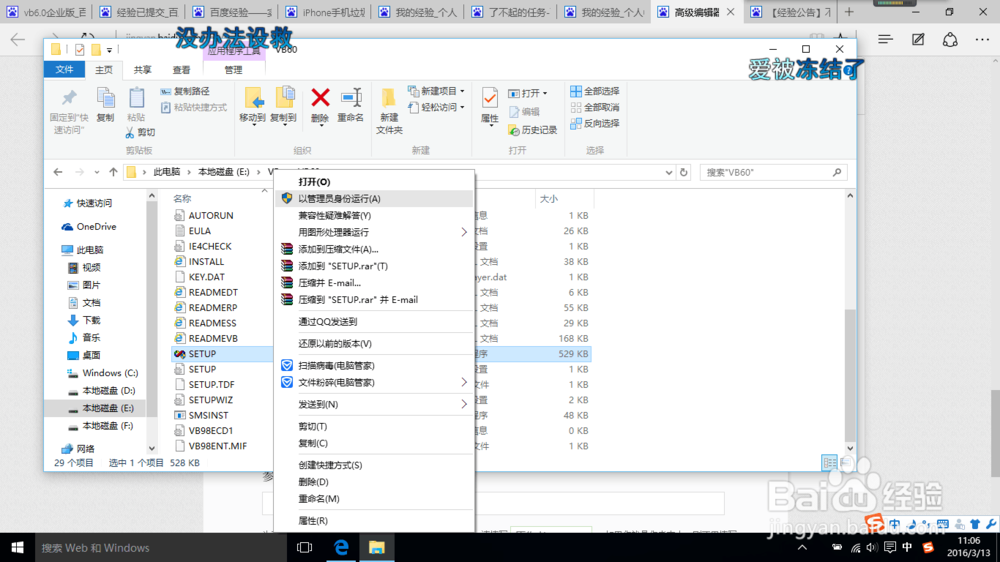Click the explorer Back arrow
The width and height of the screenshot is (1000, 562).
click(x=58, y=172)
